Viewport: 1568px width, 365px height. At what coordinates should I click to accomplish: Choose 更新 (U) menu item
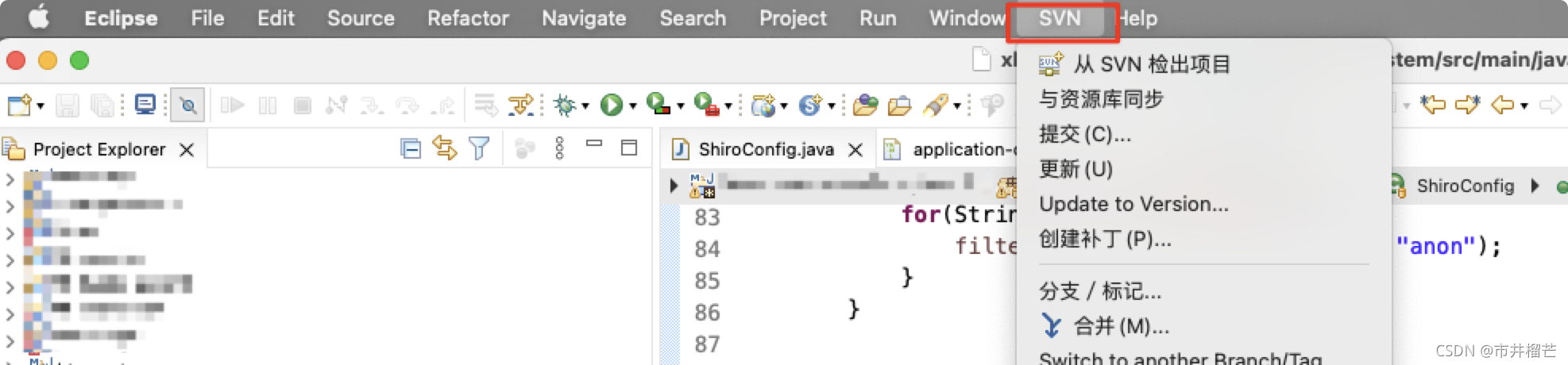pyautogui.click(x=1203, y=169)
